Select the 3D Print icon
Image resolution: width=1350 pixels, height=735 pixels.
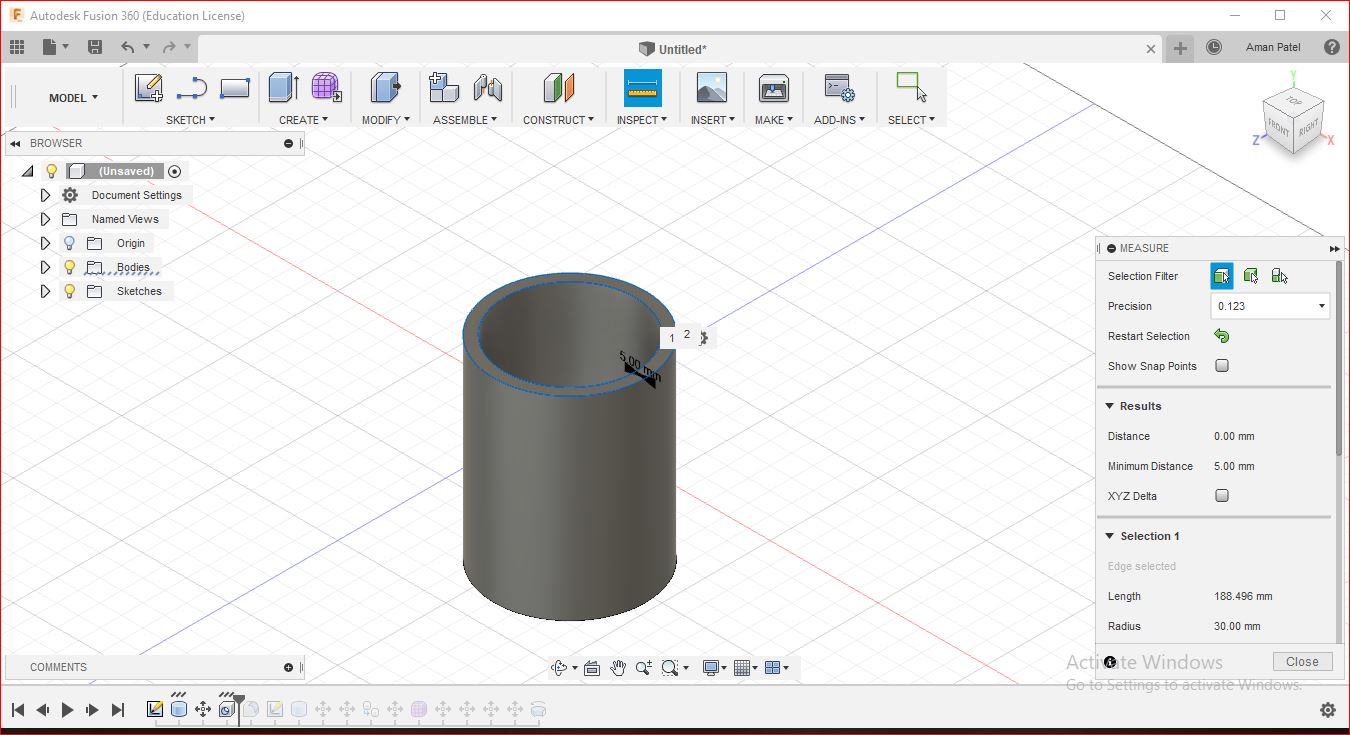773,88
